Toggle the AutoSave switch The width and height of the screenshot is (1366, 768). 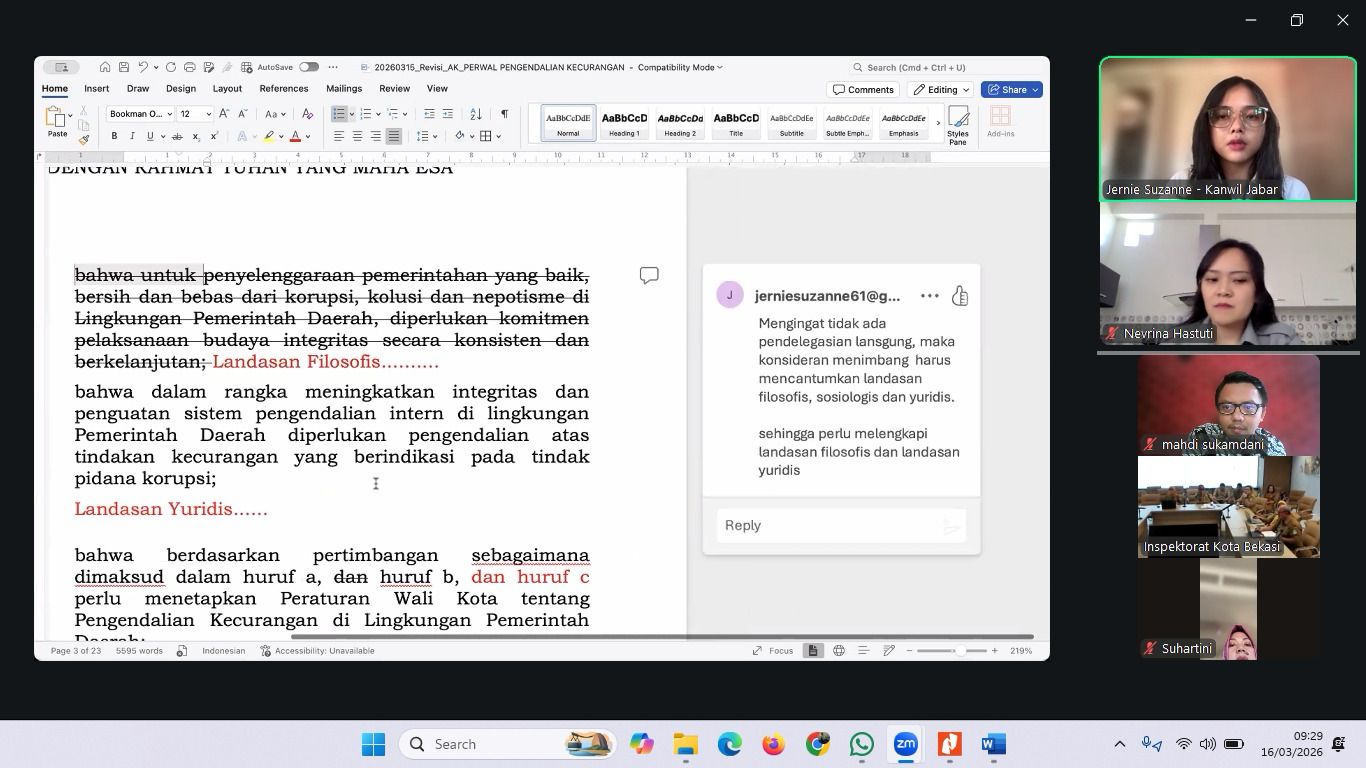309,67
